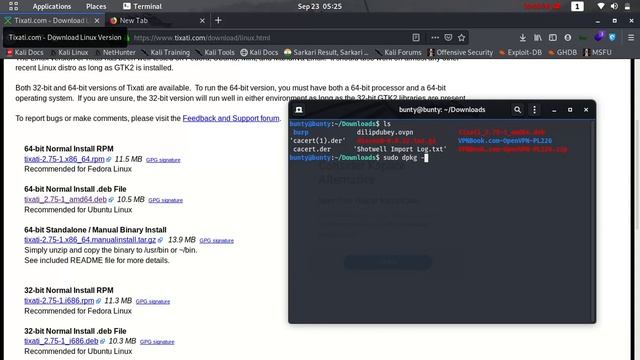This screenshot has height=360, width=640.
Task: Click the sudo dpkg command line in terminal
Action: pos(359,158)
